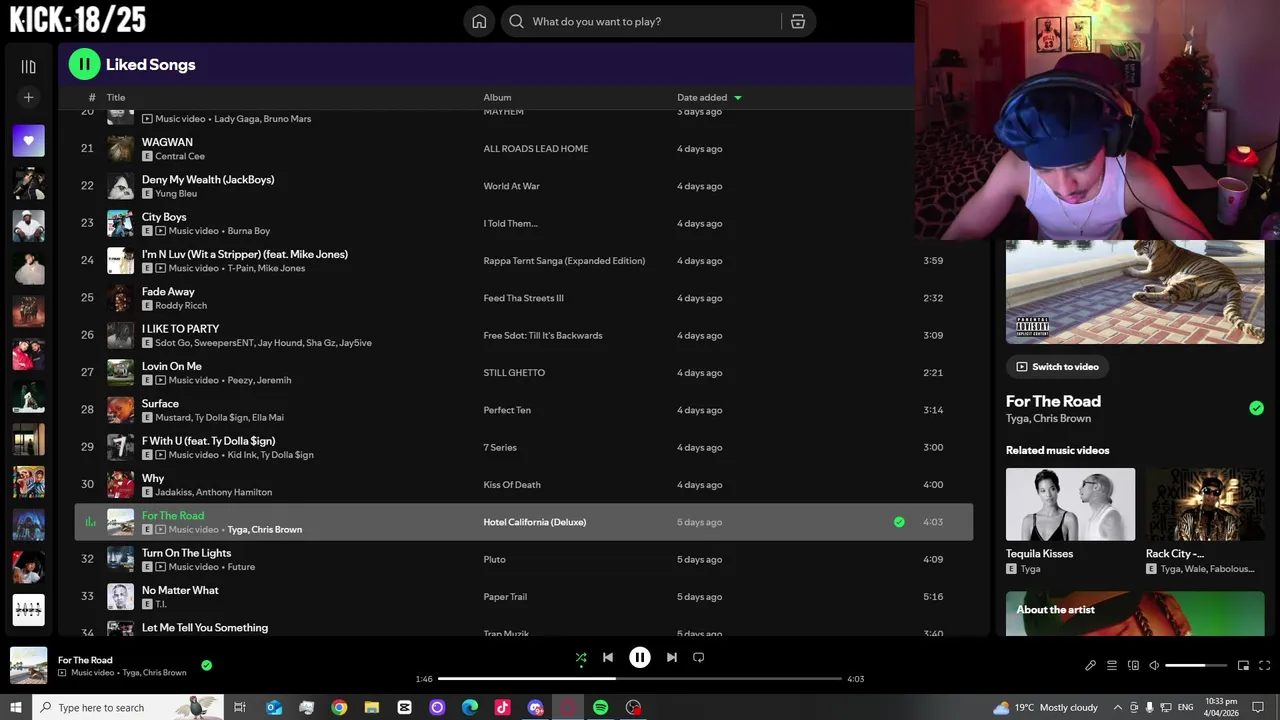Select No Matter What by T.I.

coord(523,597)
